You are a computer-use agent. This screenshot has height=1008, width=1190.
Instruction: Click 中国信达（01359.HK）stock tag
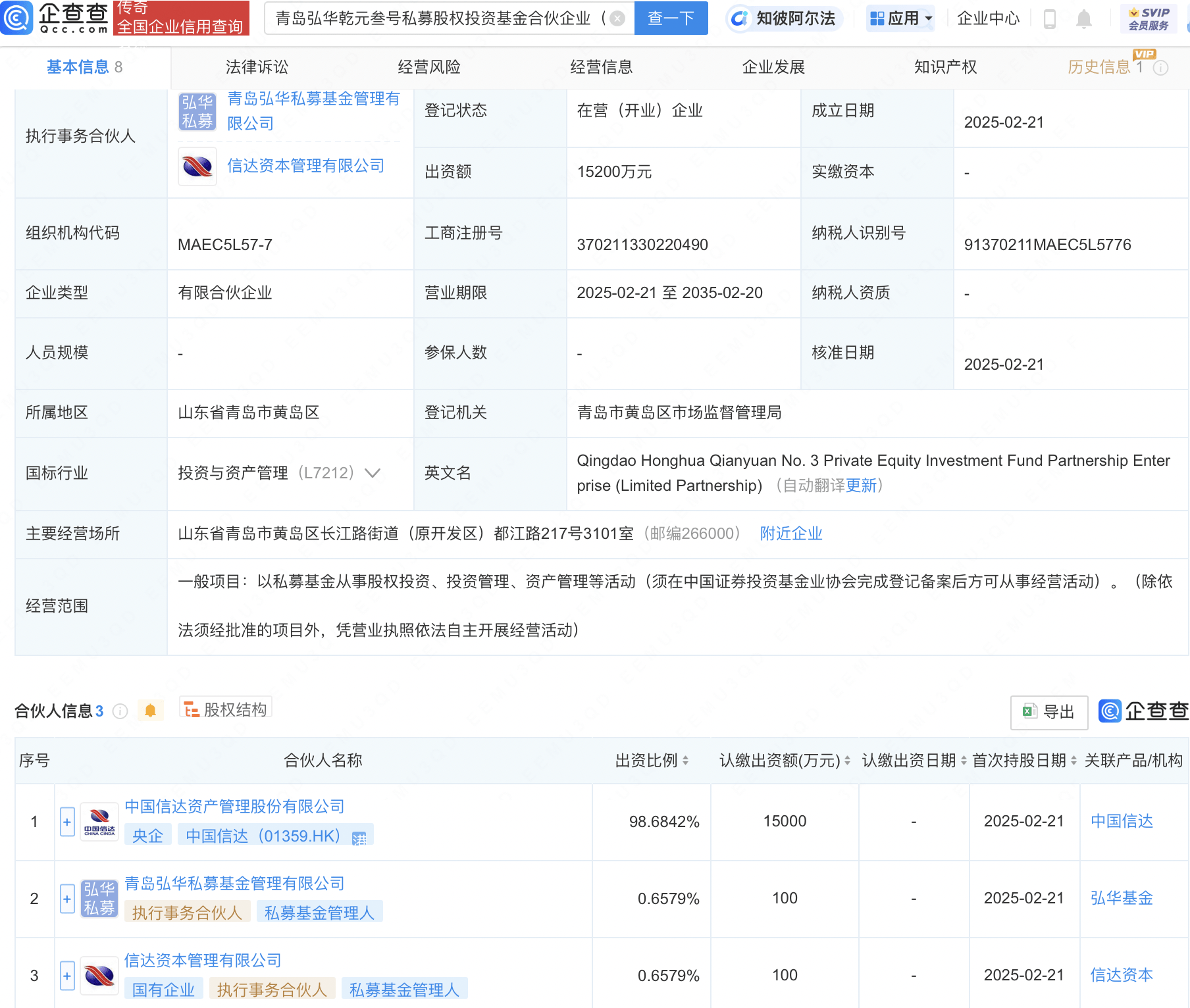point(275,836)
